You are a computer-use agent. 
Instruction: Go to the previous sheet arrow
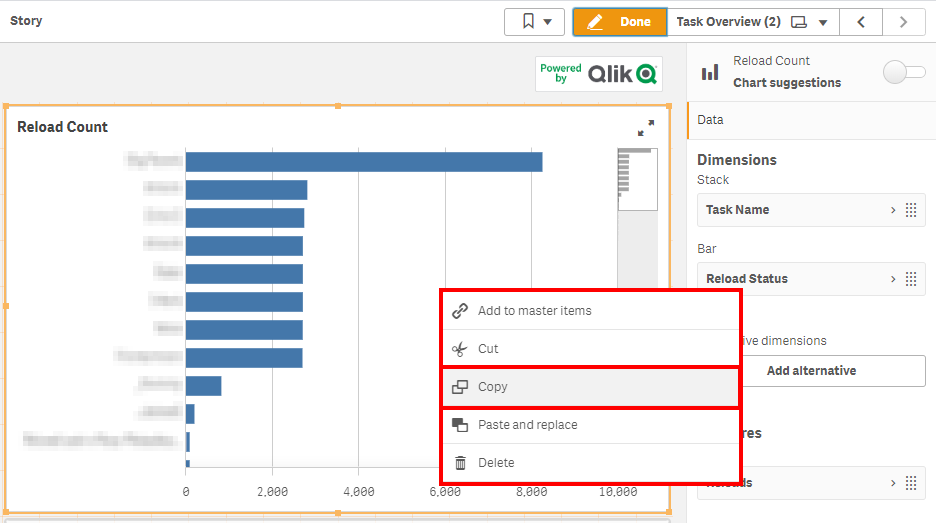point(861,22)
